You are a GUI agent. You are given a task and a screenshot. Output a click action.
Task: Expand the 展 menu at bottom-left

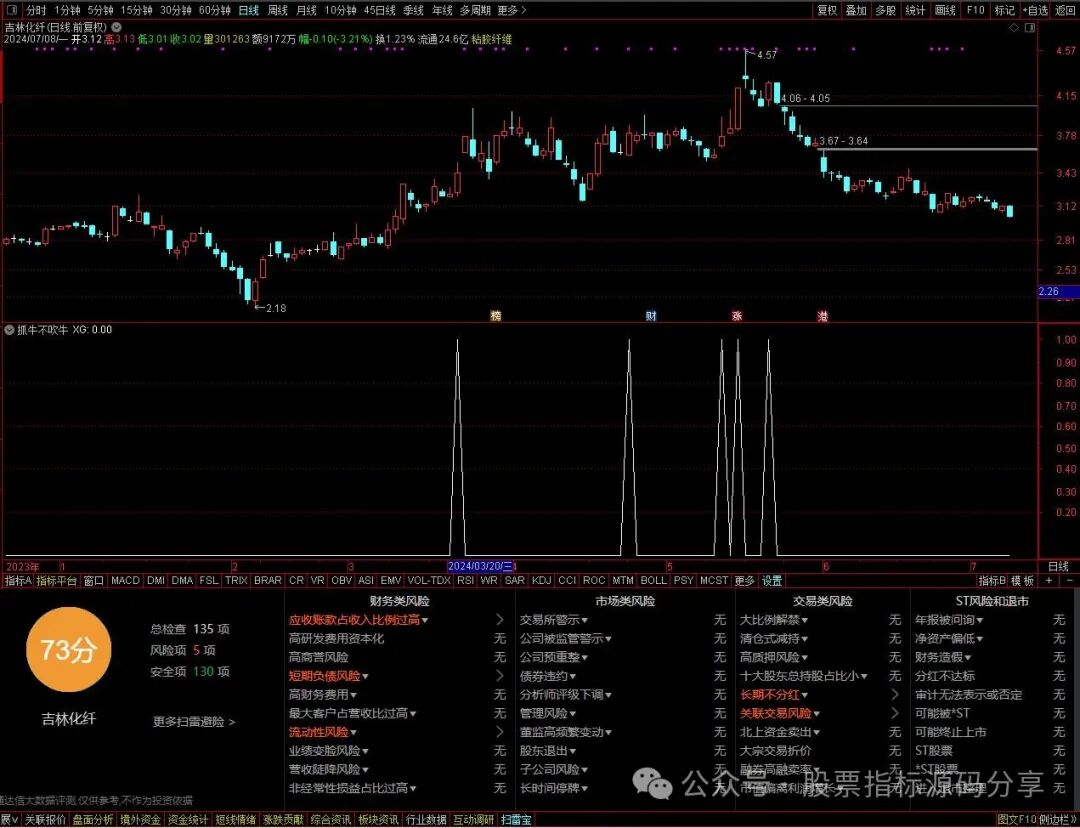10,820
